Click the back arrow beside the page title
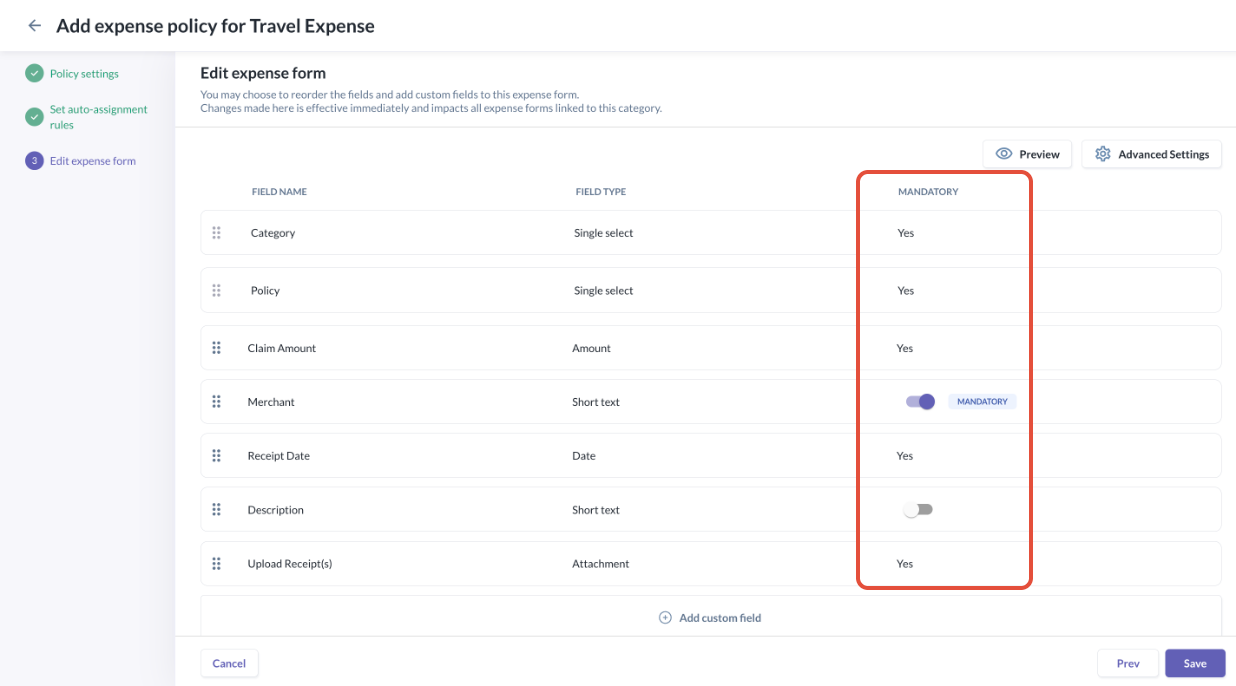1236x686 pixels. (x=35, y=26)
